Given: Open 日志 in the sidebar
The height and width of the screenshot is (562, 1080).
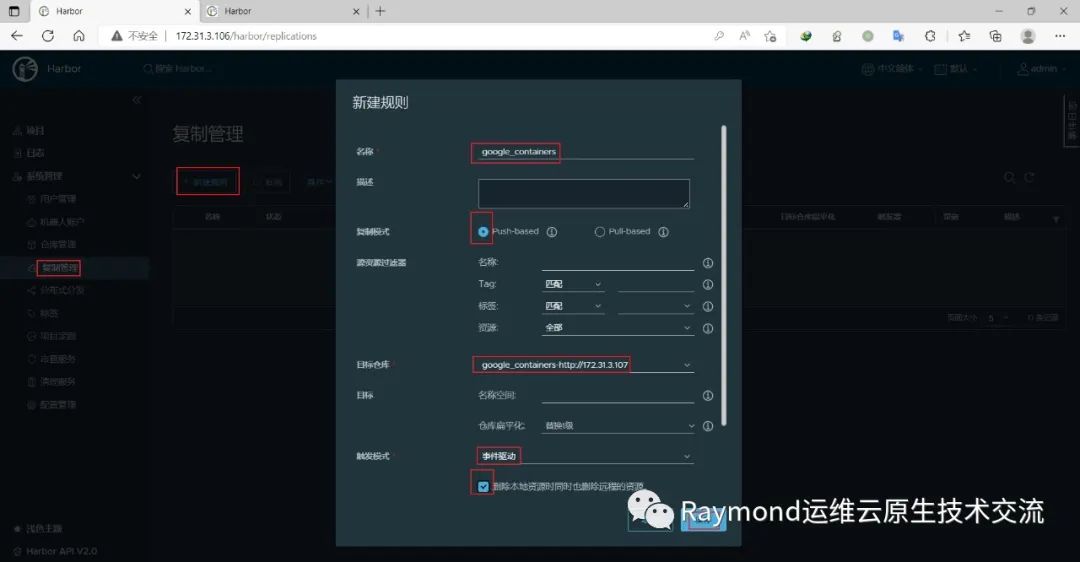Looking at the screenshot, I should [x=36, y=153].
